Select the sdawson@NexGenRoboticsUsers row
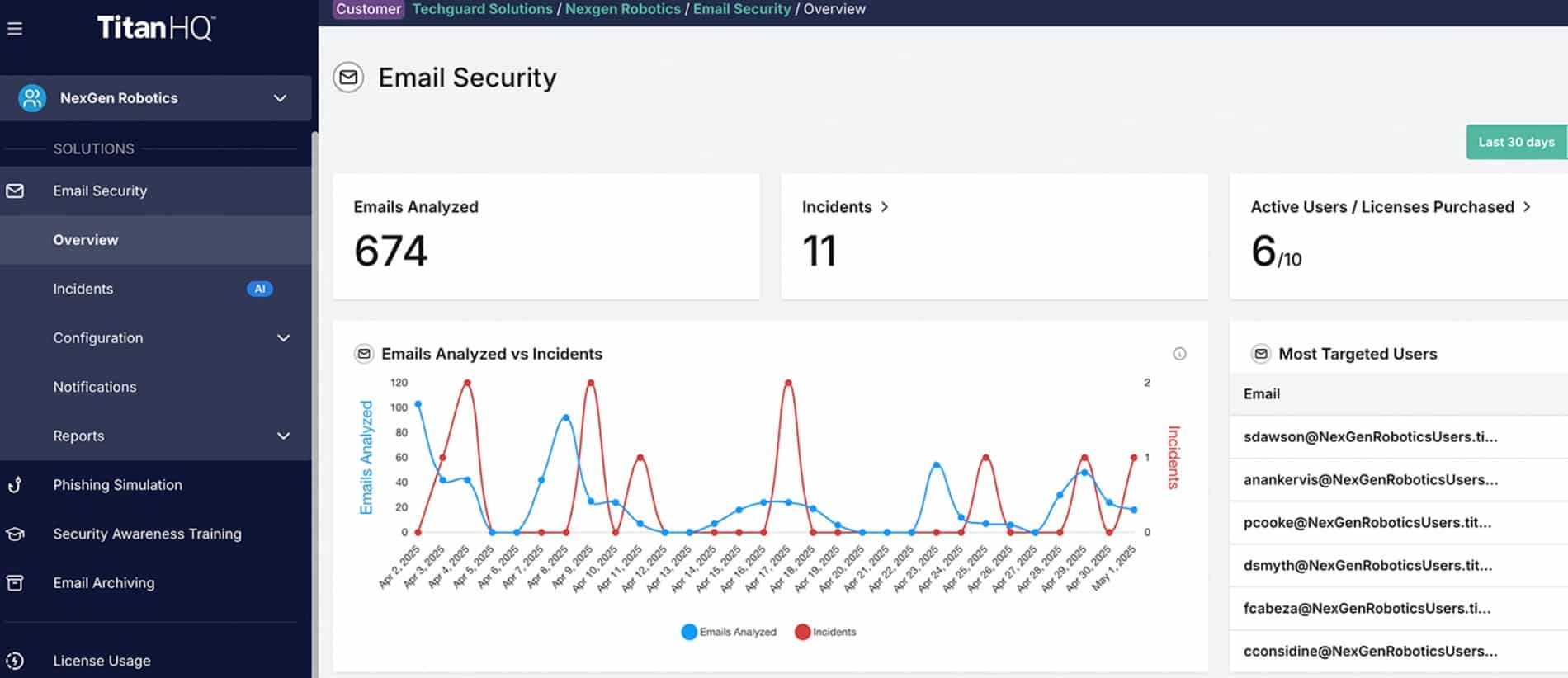 coord(1399,437)
